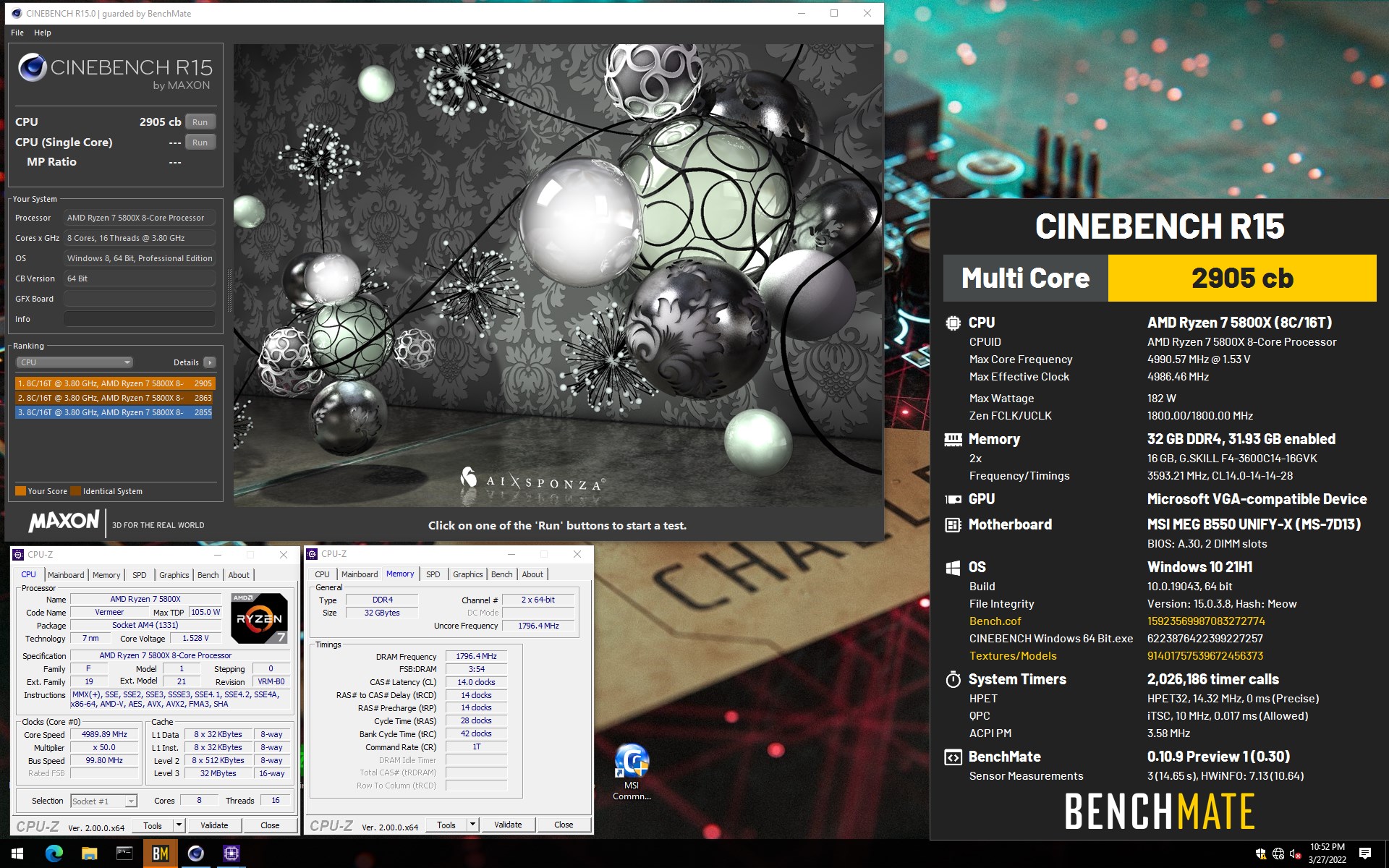The height and width of the screenshot is (868, 1389).
Task: Click the yellow 2905 cb score box
Action: 1242,278
